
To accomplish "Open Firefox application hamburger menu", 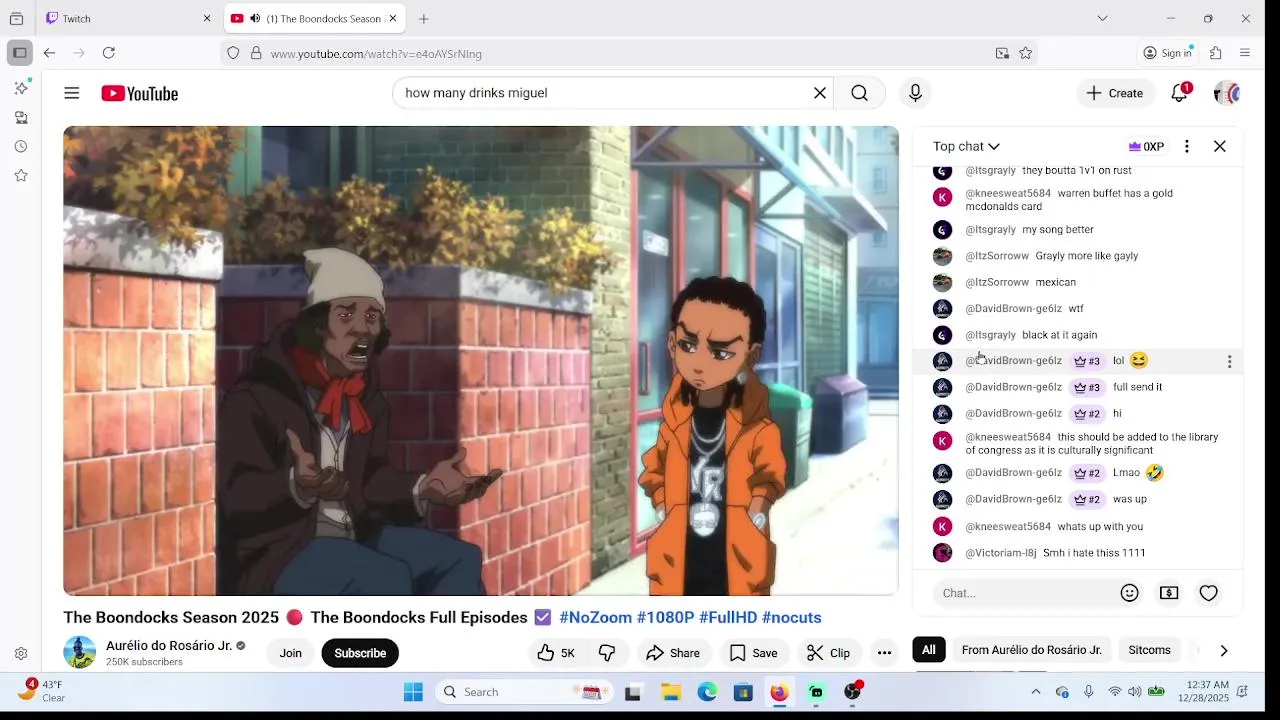I will coord(1245,53).
